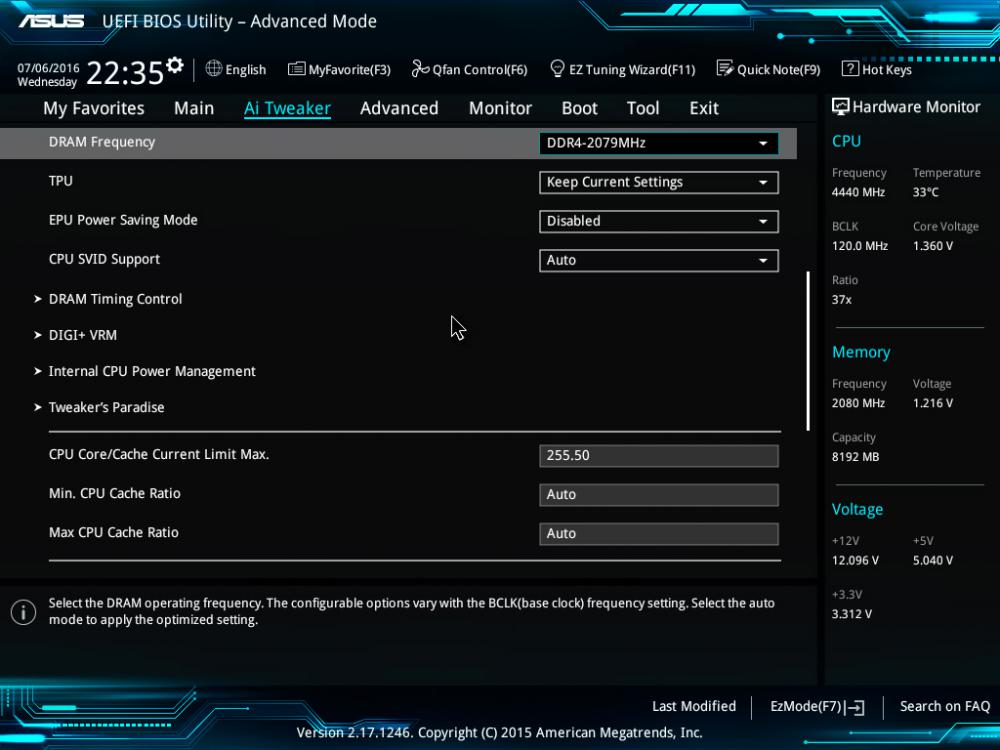Click the Search on FAQ link
This screenshot has height=750, width=1000.
pos(944,707)
